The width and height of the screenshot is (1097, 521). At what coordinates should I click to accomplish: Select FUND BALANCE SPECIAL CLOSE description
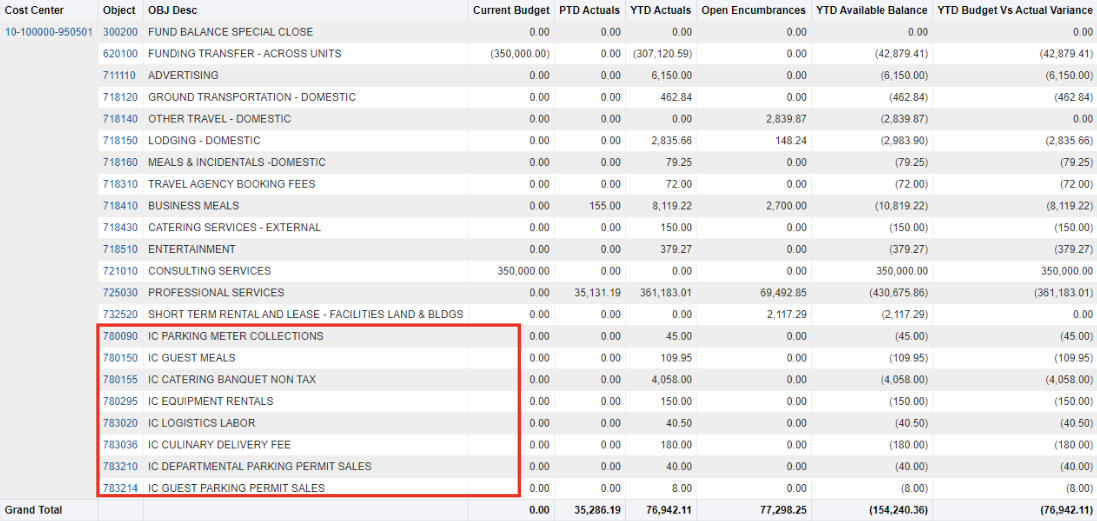pyautogui.click(x=231, y=32)
